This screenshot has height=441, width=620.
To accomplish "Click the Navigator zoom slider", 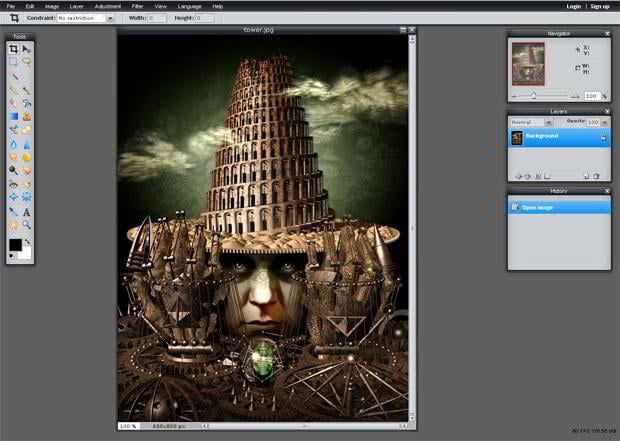I will click(x=534, y=96).
